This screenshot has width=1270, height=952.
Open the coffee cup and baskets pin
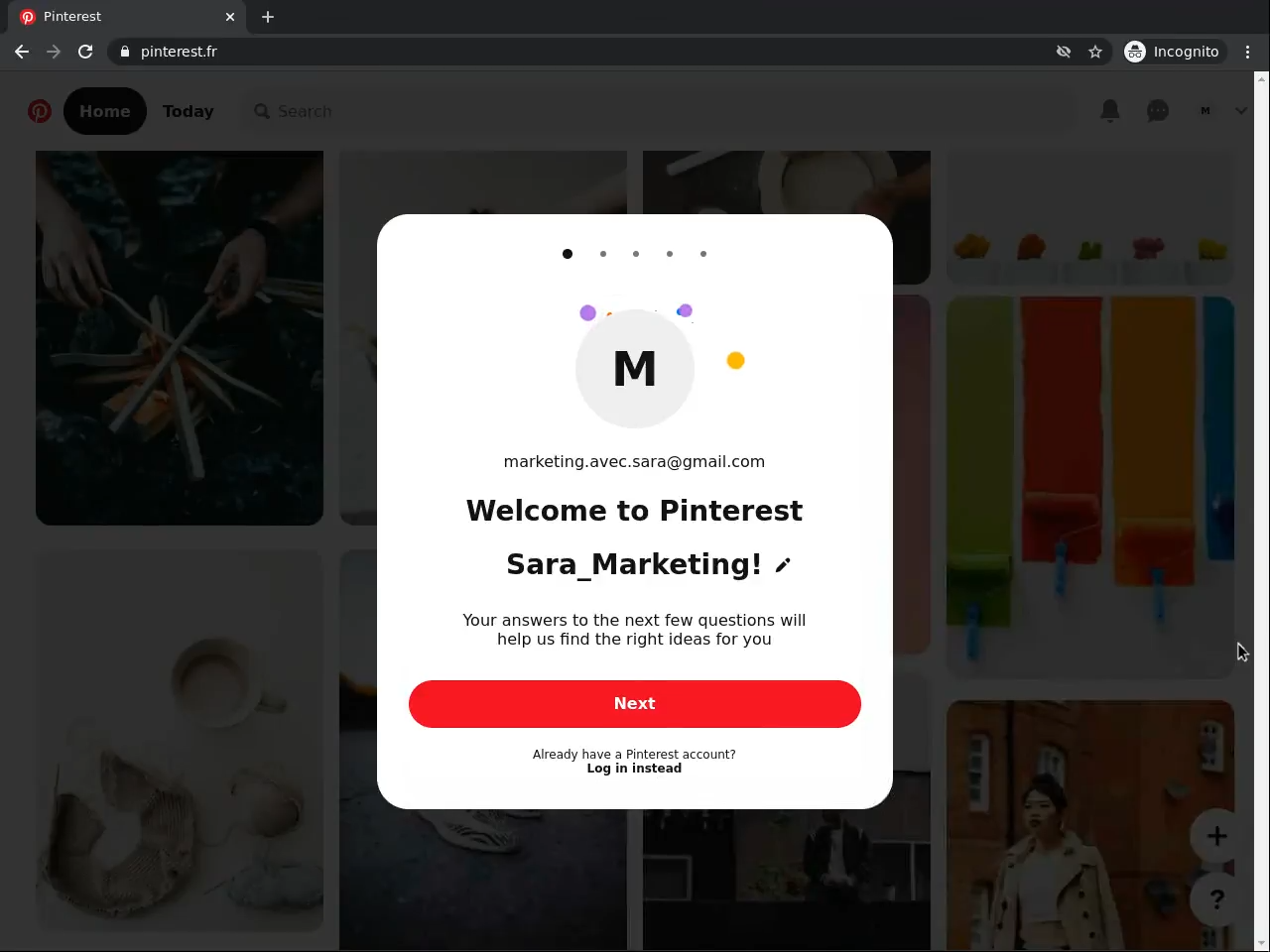(180, 741)
